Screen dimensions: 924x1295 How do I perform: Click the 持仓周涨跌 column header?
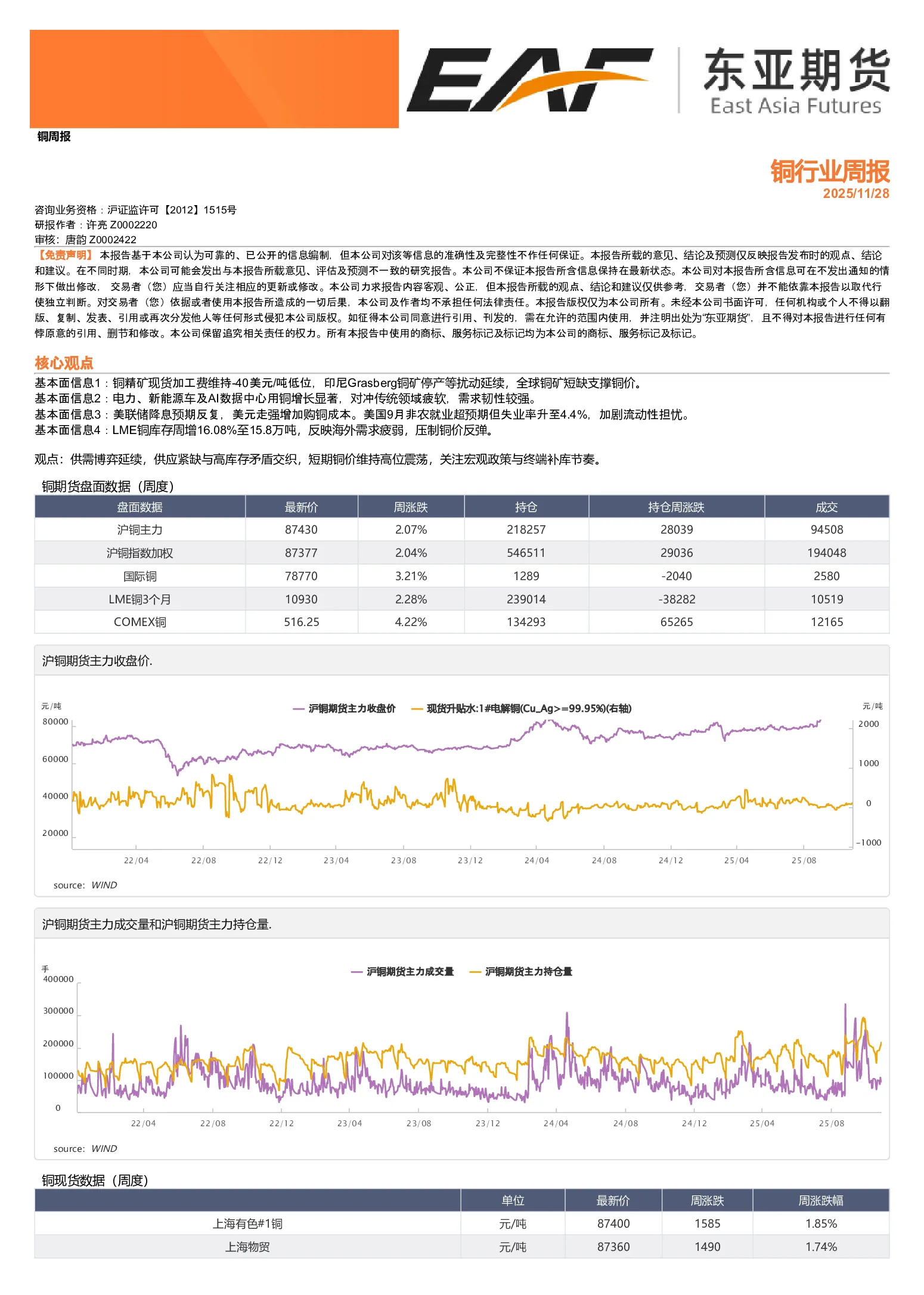tap(677, 507)
